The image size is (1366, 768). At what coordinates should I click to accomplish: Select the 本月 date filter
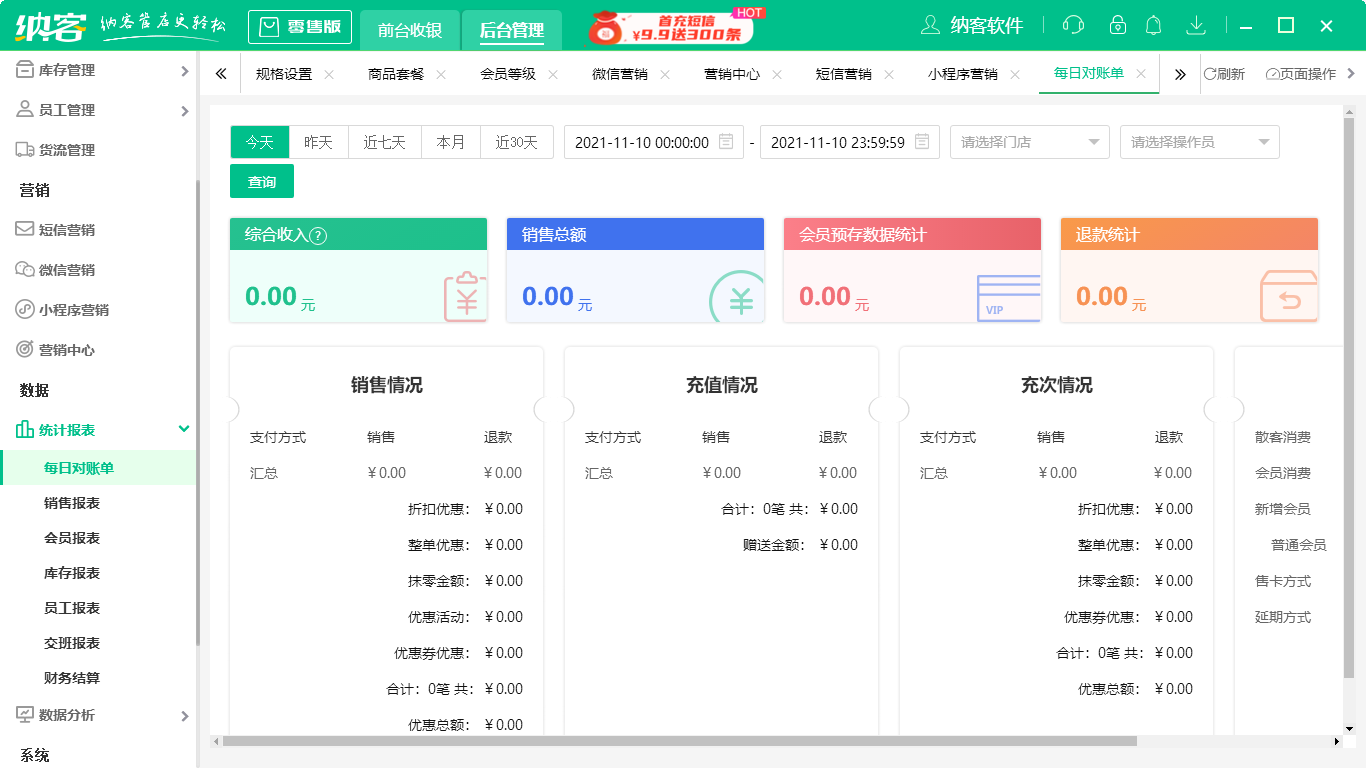coord(450,142)
